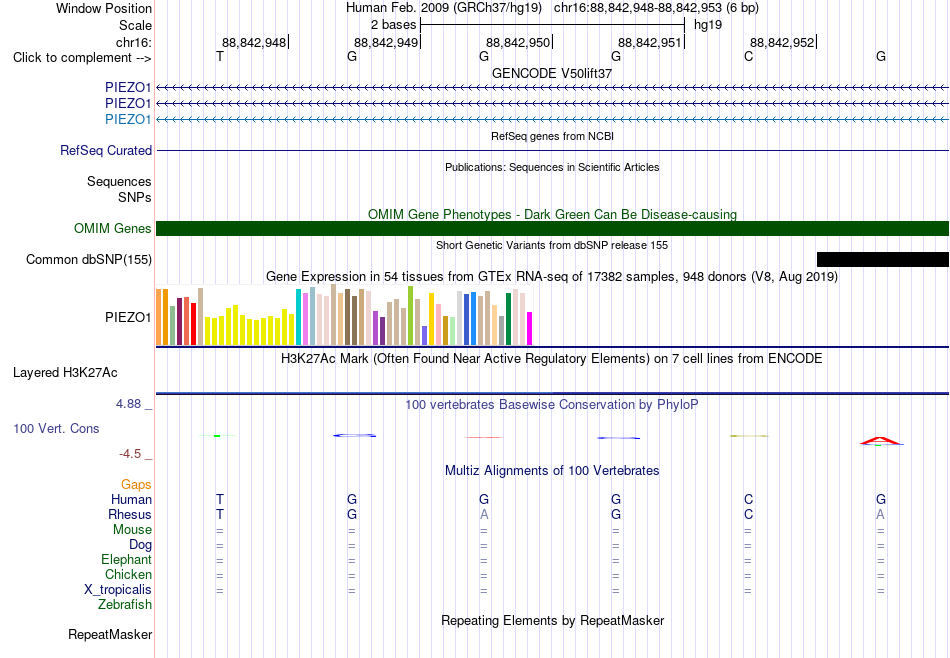The width and height of the screenshot is (950, 658).
Task: Click the 'hg19' label next to scale
Action: [x=708, y=25]
